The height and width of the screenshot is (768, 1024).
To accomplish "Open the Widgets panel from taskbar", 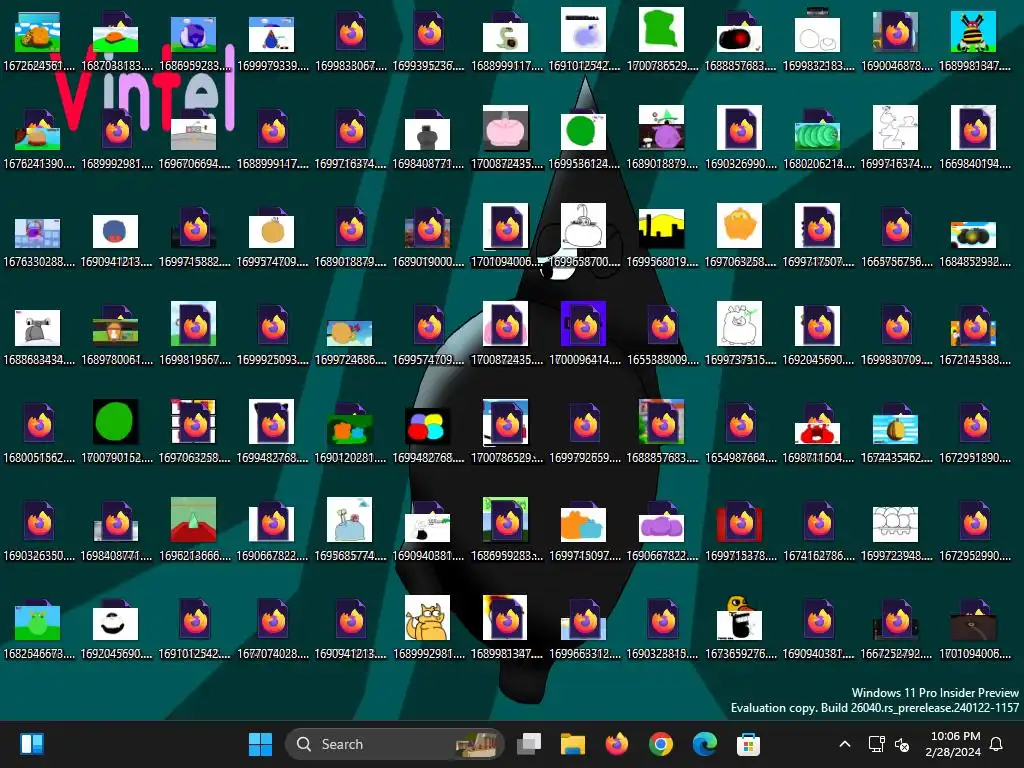I will [x=31, y=744].
